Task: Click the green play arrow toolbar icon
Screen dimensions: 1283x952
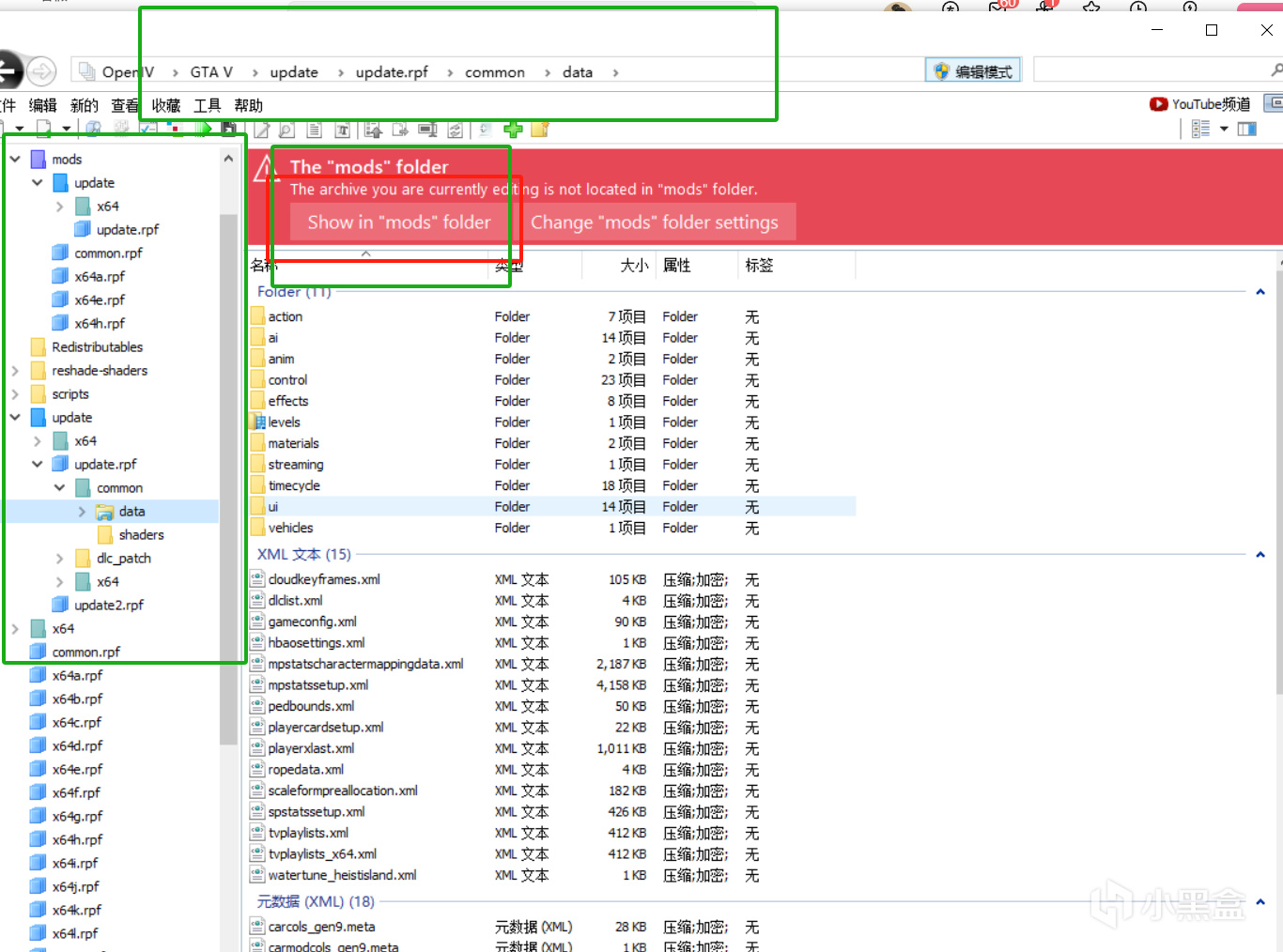Action: (x=205, y=130)
